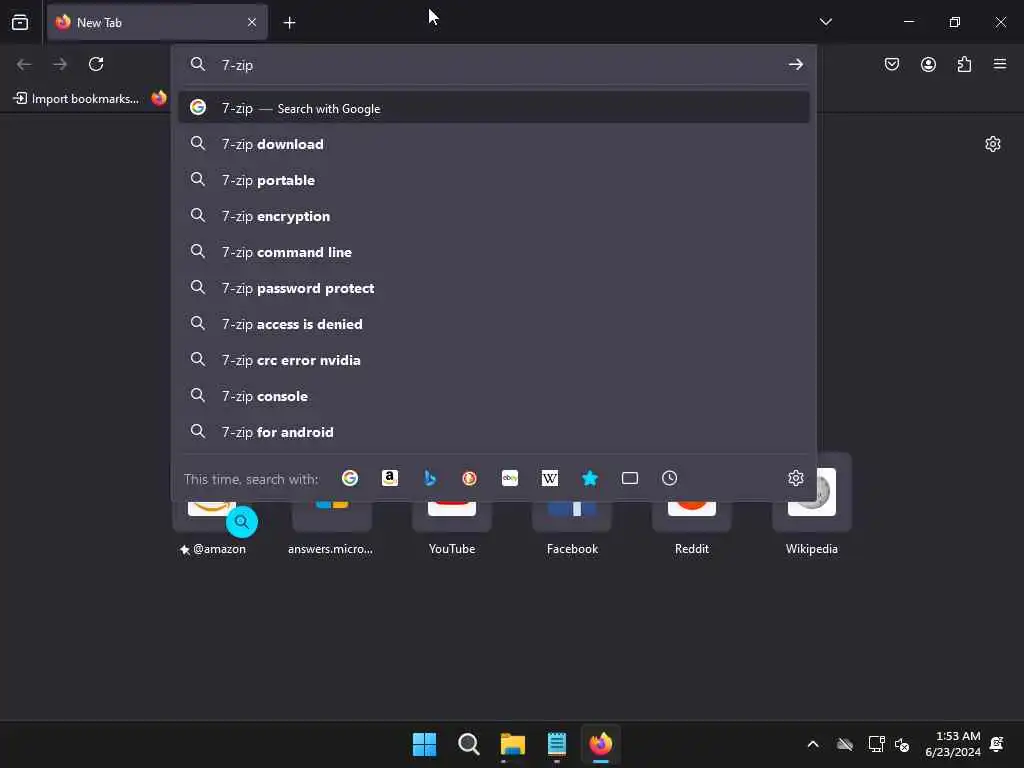
Task: Personalize new tab gear icon
Action: [x=993, y=144]
